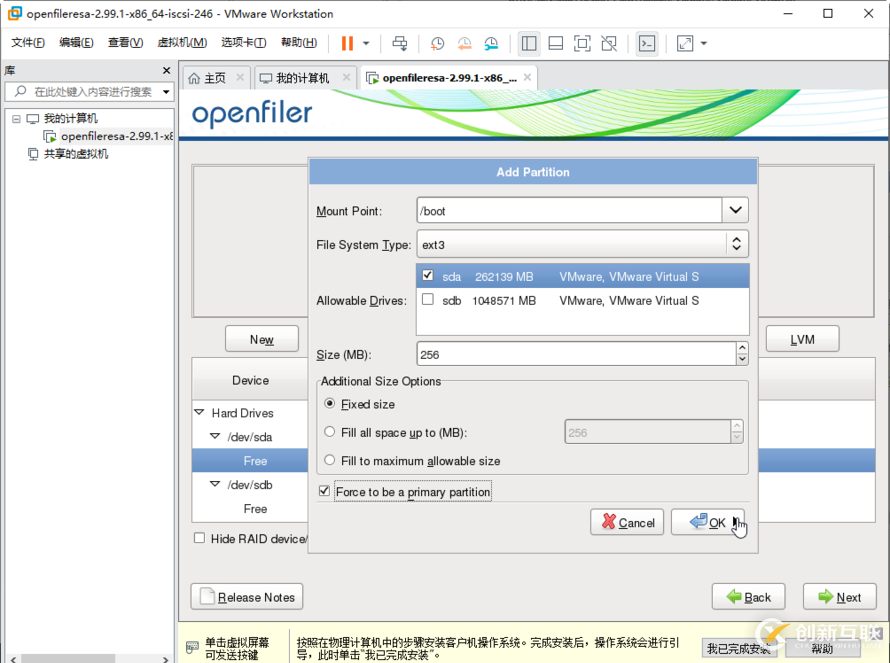This screenshot has width=890, height=663.
Task: Click the send Ctrl+Alt+Del toolbar icon
Action: [400, 43]
